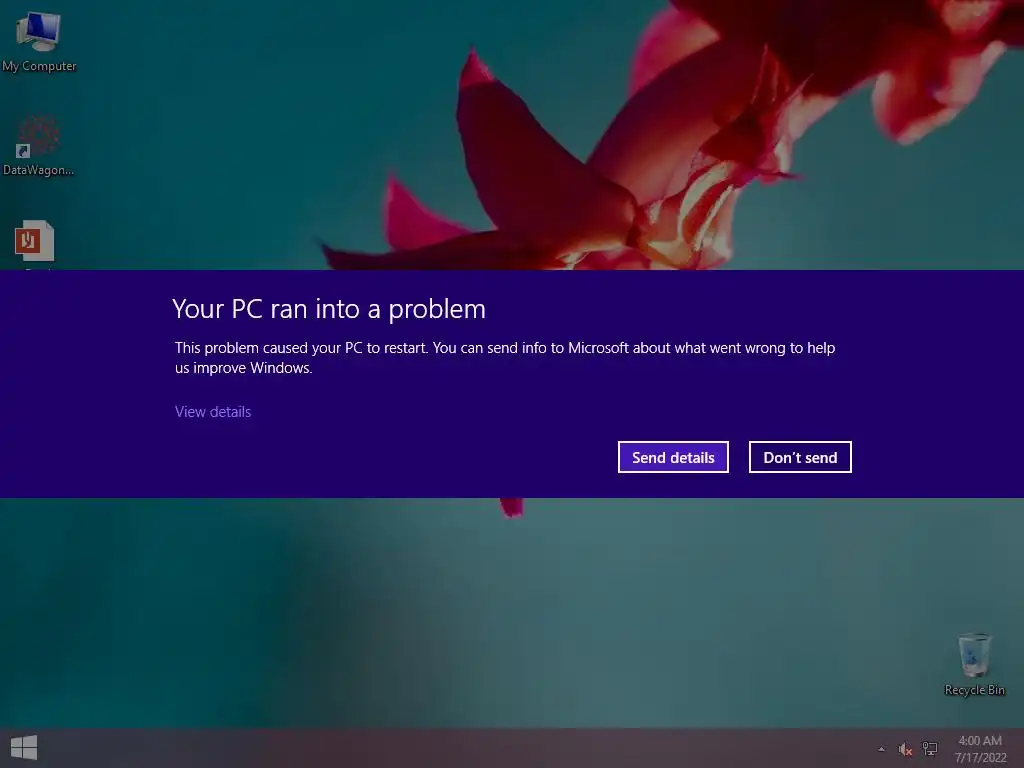Select the red document icon on the desktop

[x=35, y=241]
